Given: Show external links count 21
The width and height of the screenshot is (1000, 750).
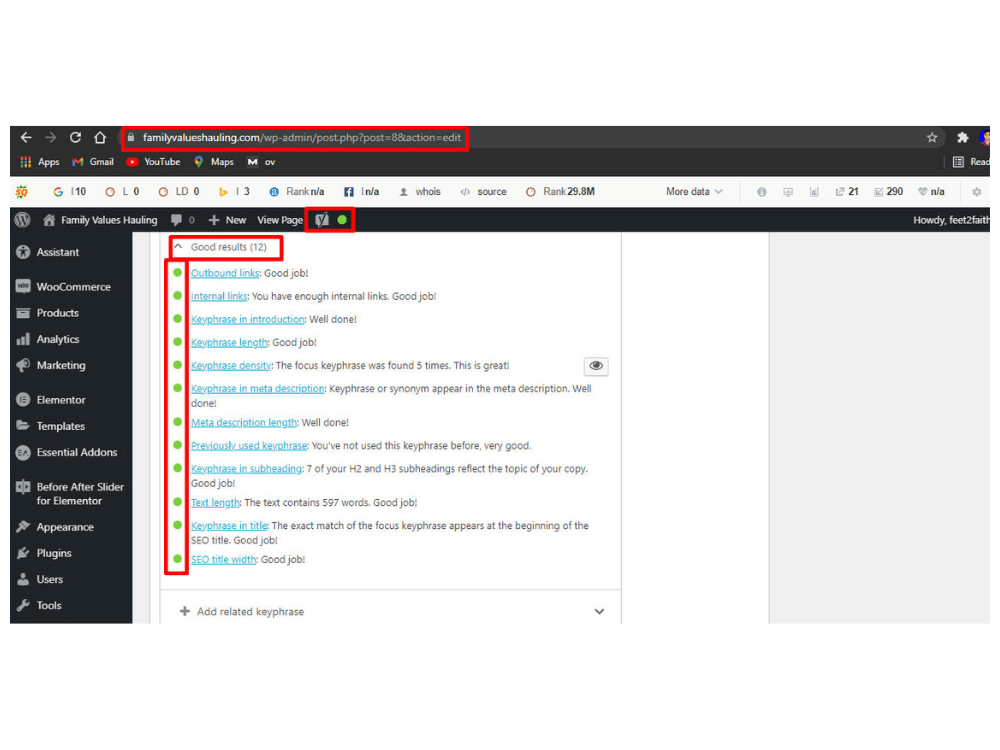Looking at the screenshot, I should click(847, 191).
